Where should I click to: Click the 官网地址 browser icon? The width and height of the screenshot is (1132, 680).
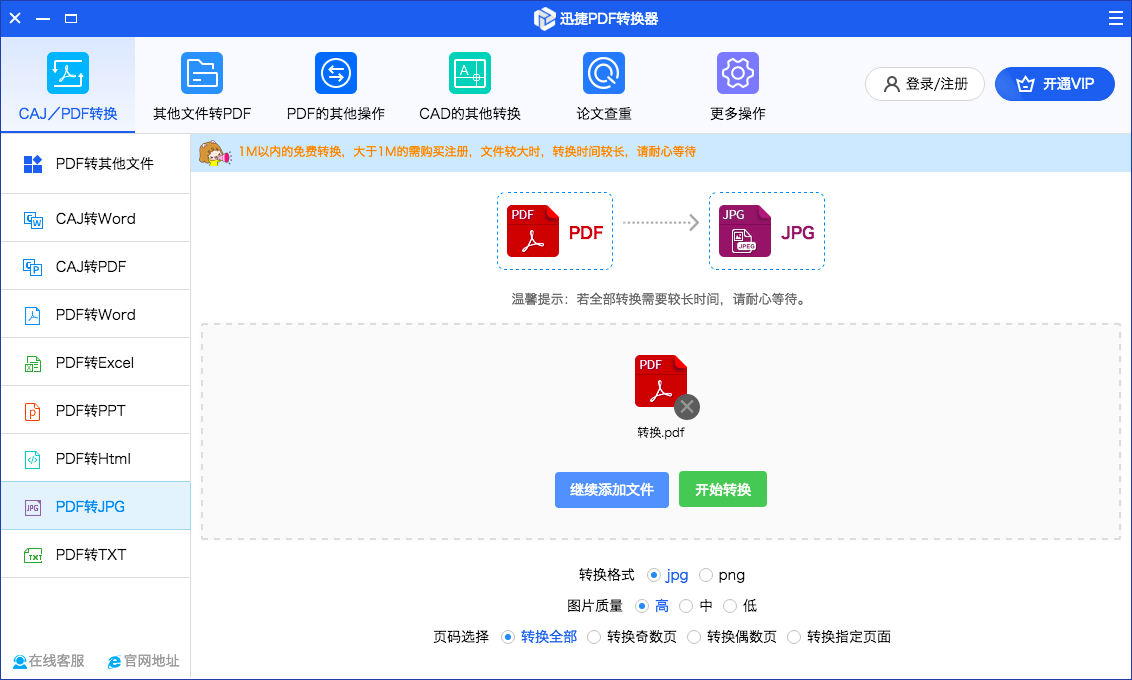pos(114,661)
